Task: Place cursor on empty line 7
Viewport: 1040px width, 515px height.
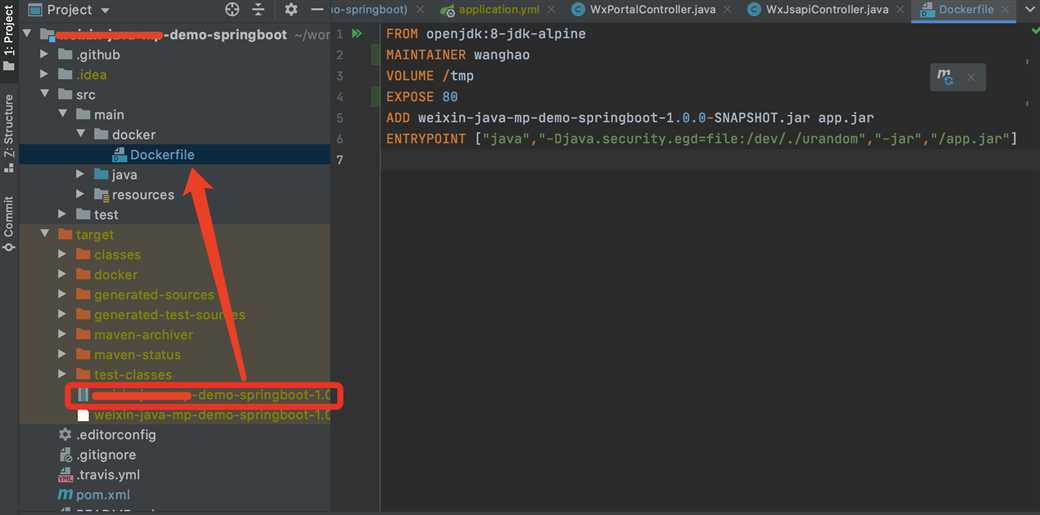Action: [x=710, y=160]
